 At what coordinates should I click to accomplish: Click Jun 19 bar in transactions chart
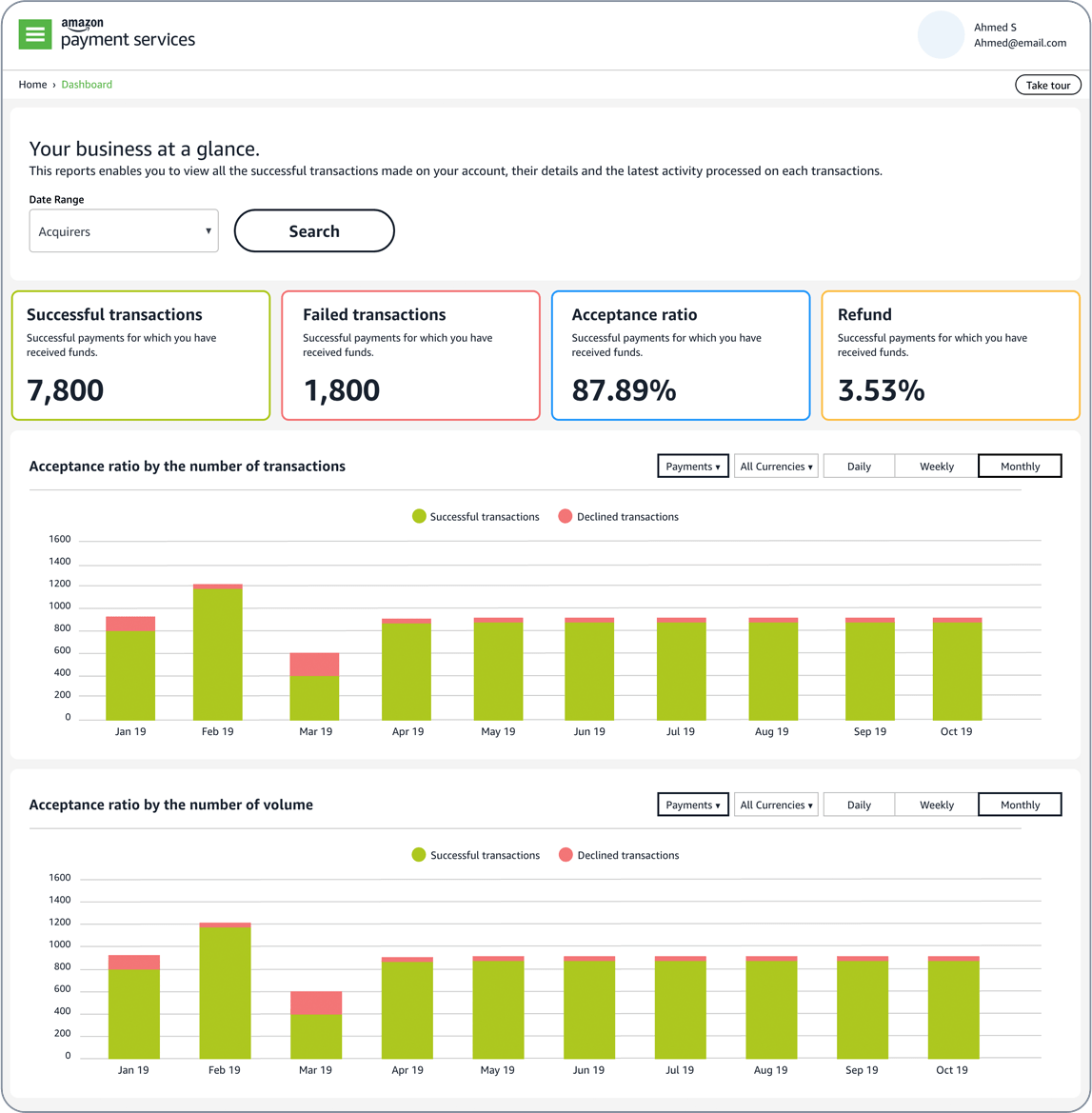pos(589,669)
